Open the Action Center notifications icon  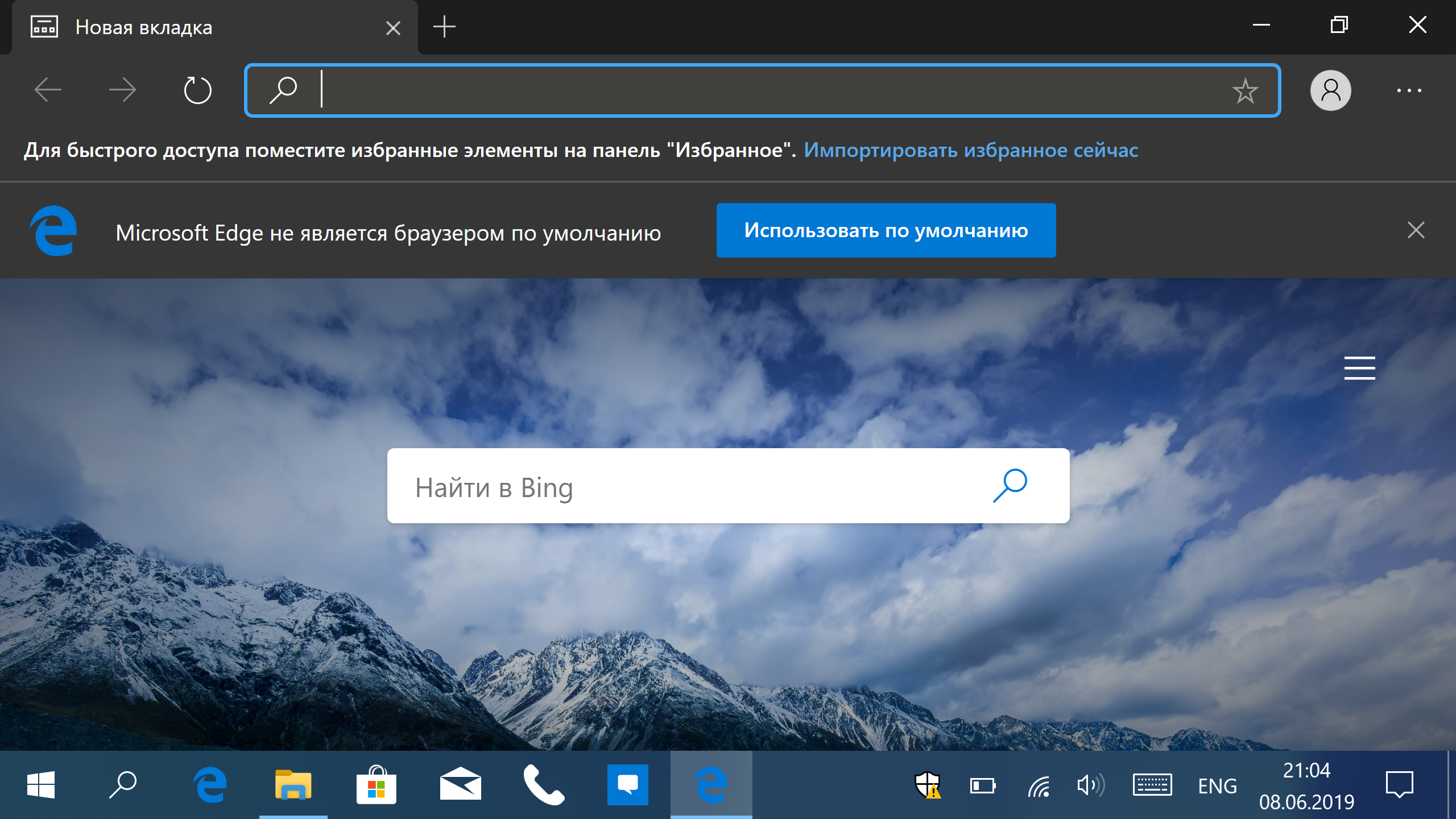tap(1400, 785)
